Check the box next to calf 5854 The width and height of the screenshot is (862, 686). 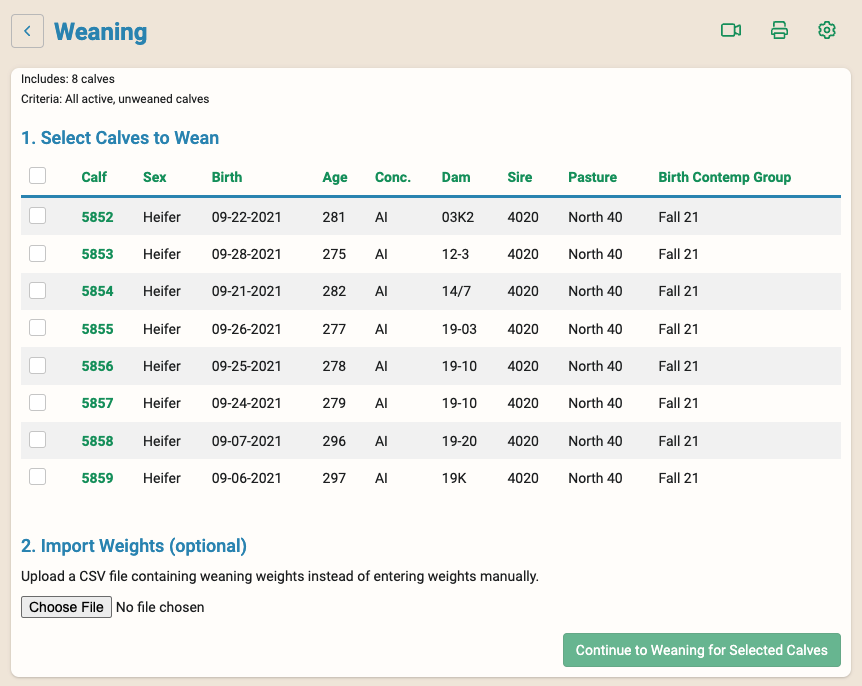(37, 291)
